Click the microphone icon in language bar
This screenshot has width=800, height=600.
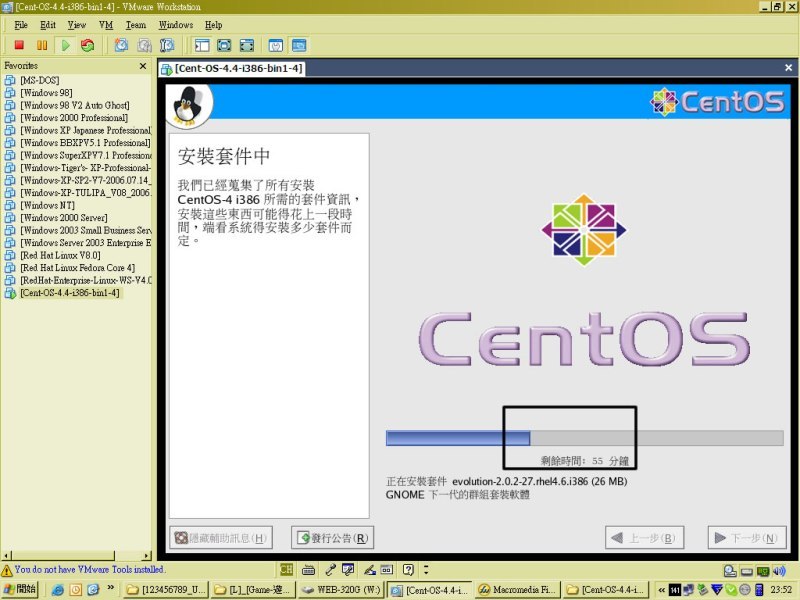pyautogui.click(x=330, y=569)
